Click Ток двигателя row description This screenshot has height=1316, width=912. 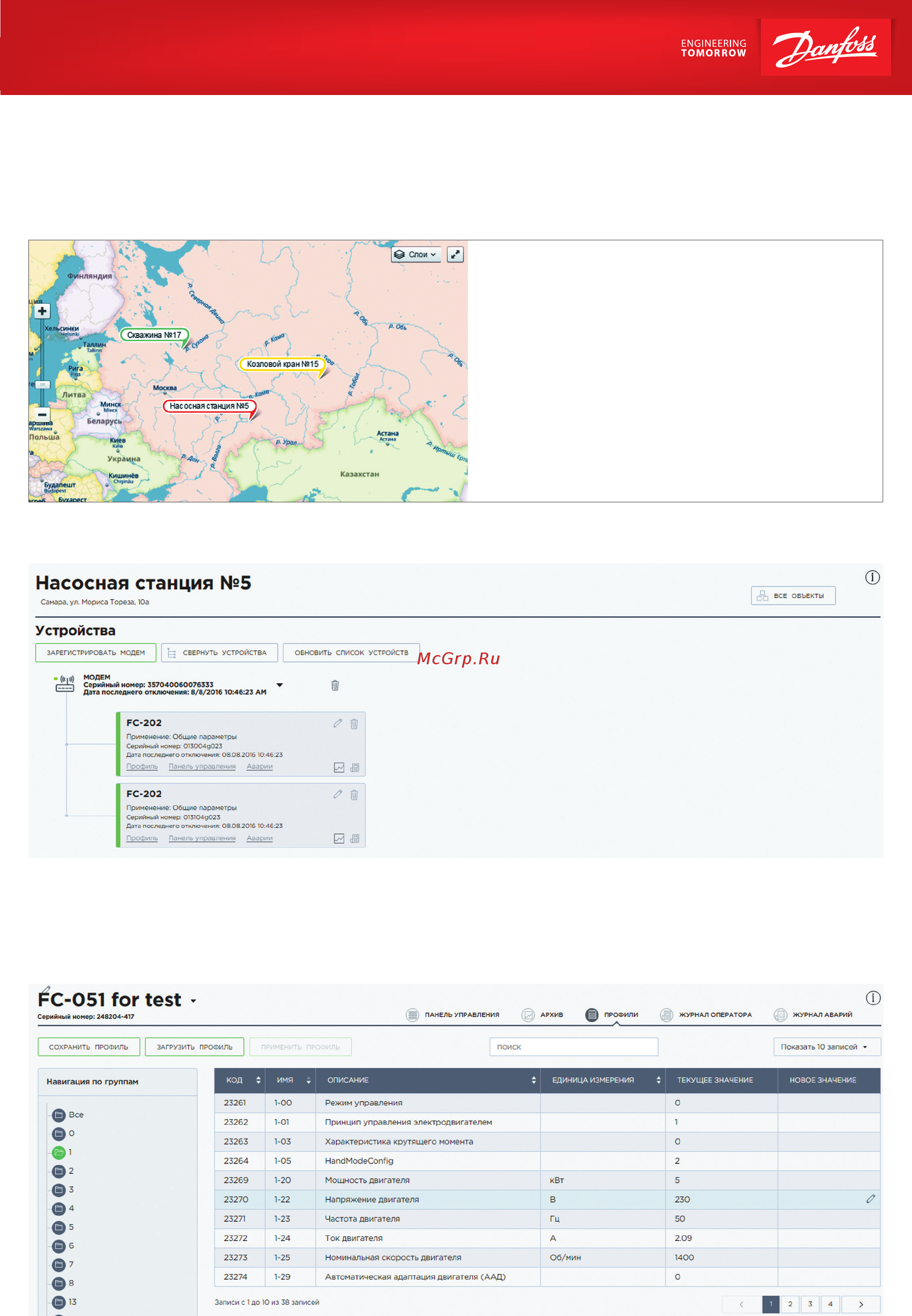pos(354,1238)
